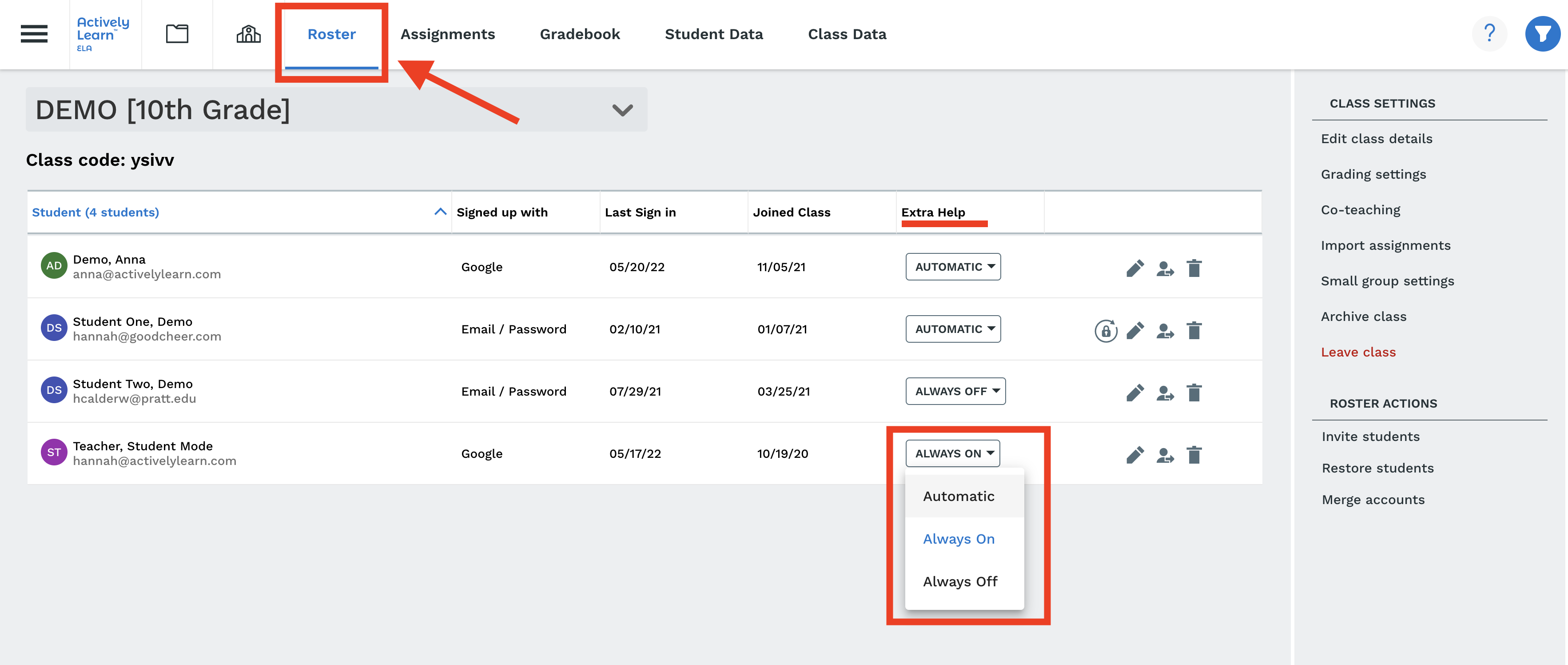The height and width of the screenshot is (665, 1568).
Task: Click Merge accounts roster action
Action: 1373,500
